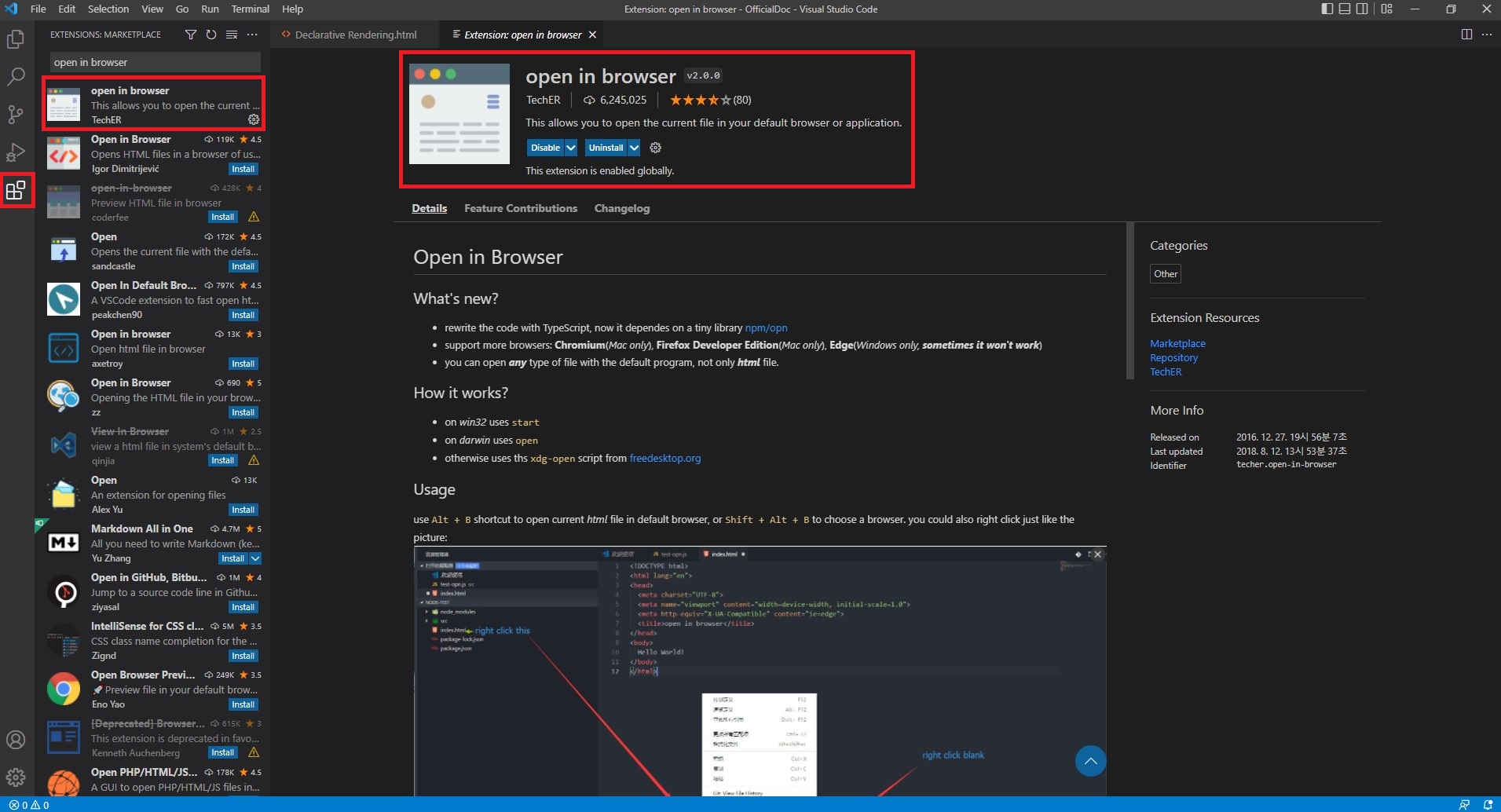The image size is (1501, 812).
Task: Click the scroll-to-top round arrow button
Action: click(x=1090, y=760)
